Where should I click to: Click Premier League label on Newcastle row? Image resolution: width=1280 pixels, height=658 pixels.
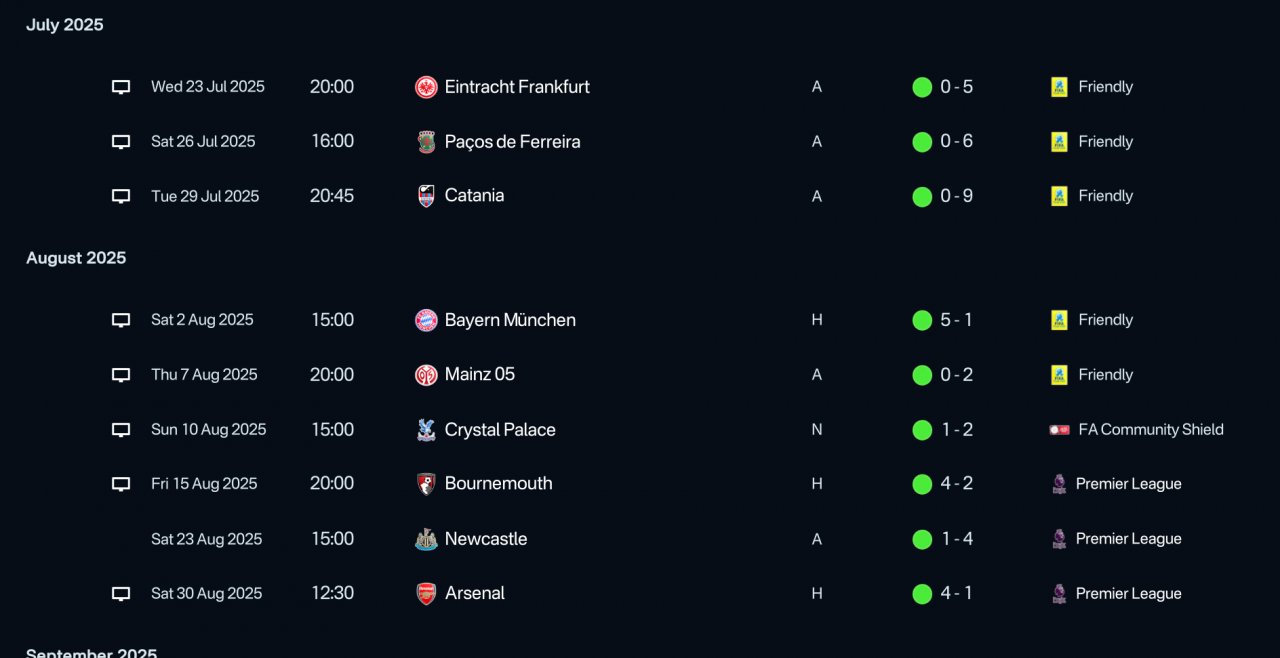pos(1128,539)
